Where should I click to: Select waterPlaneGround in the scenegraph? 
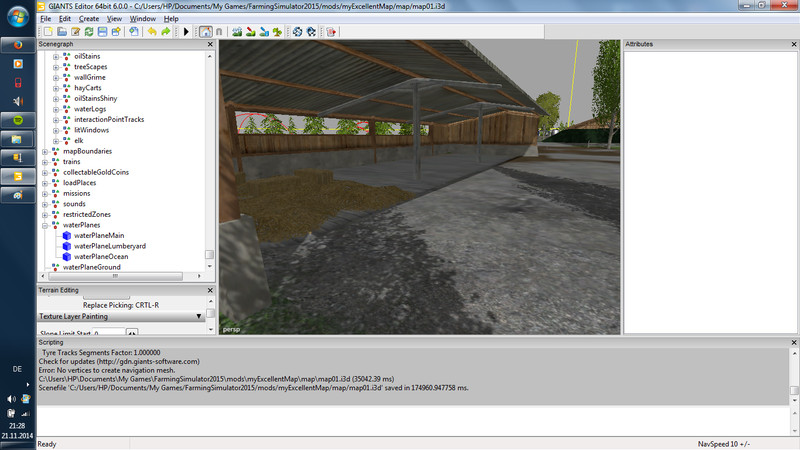(x=92, y=267)
